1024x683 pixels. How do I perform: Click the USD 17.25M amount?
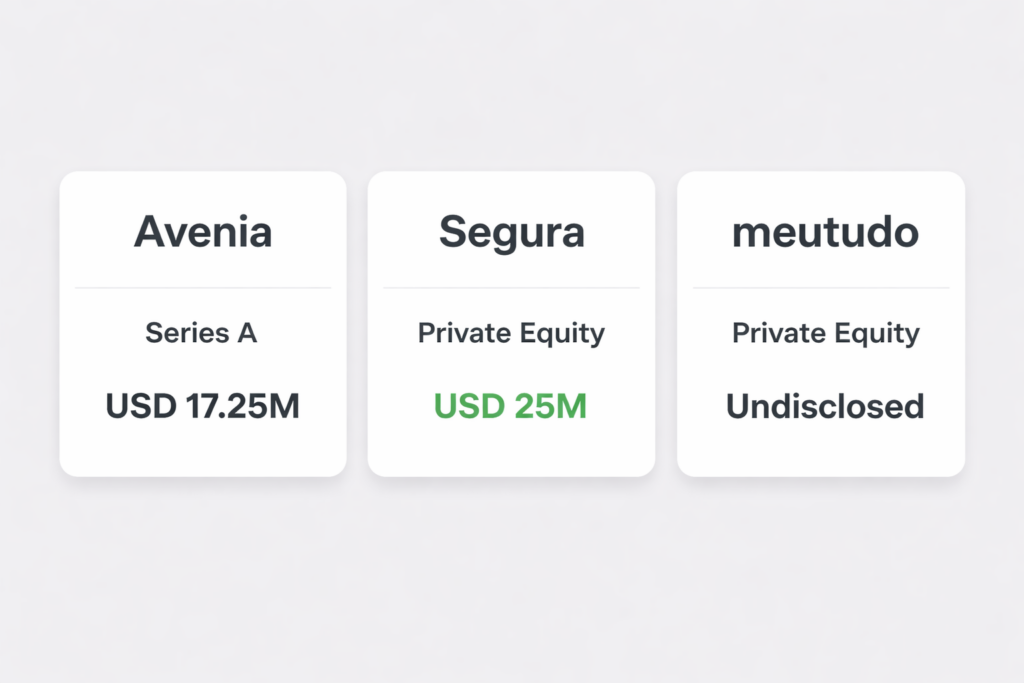(202, 407)
